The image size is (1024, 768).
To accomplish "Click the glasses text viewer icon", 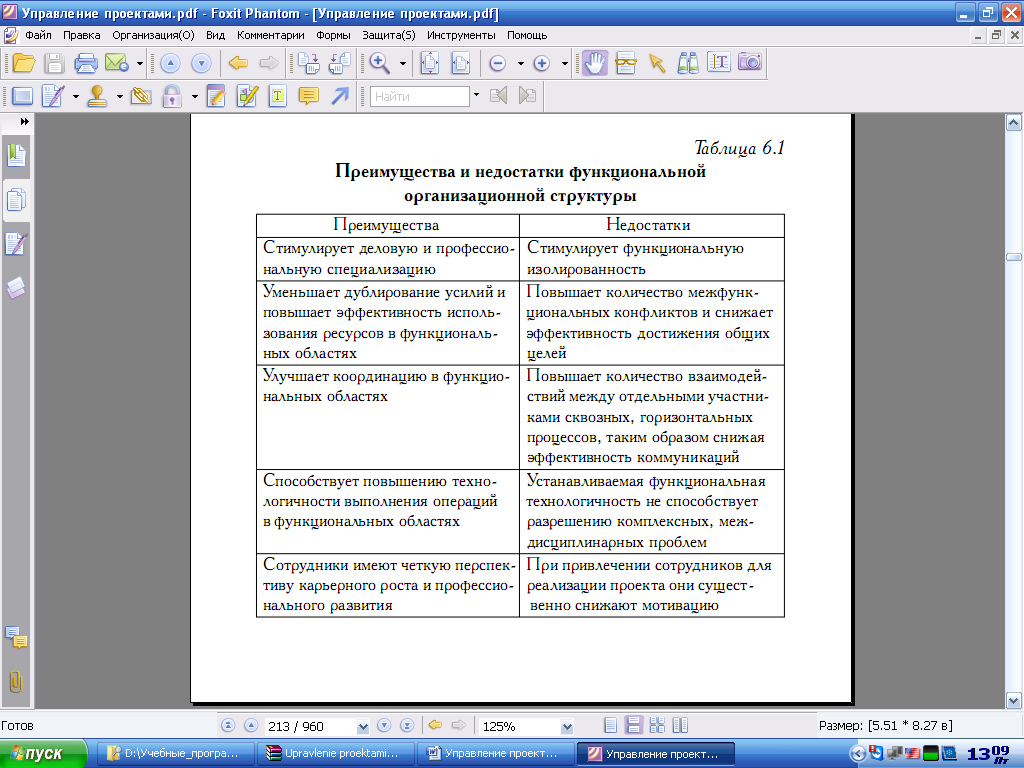I will (626, 63).
